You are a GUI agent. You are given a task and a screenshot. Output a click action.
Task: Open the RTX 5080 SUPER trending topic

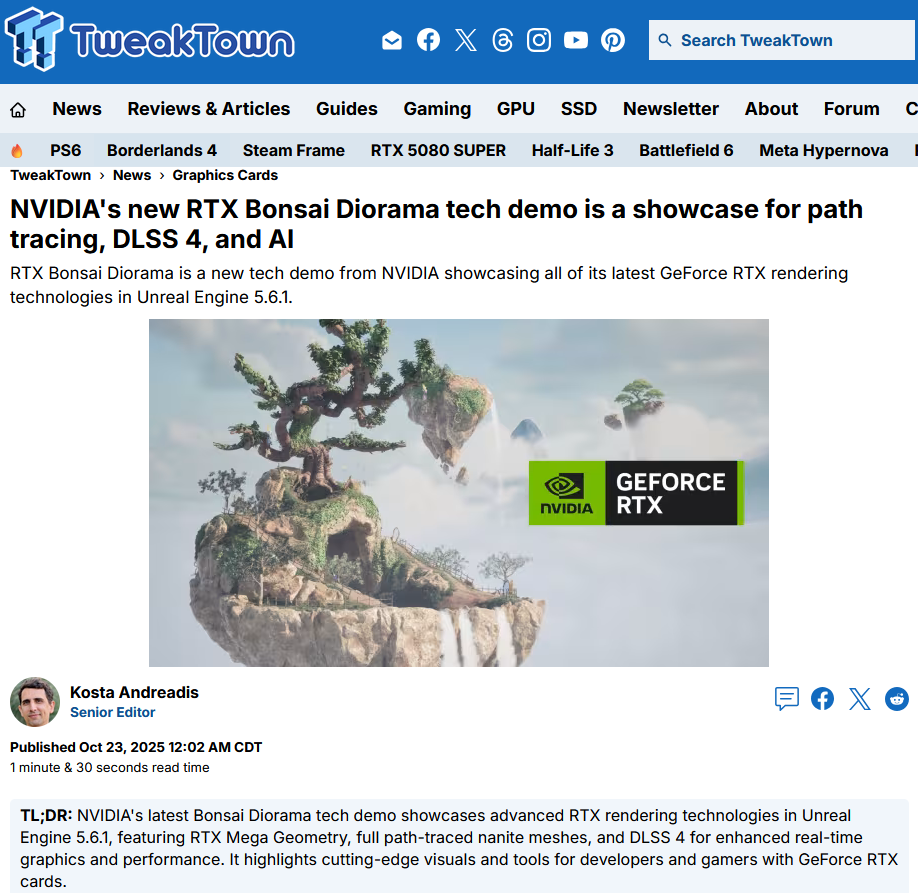[438, 150]
